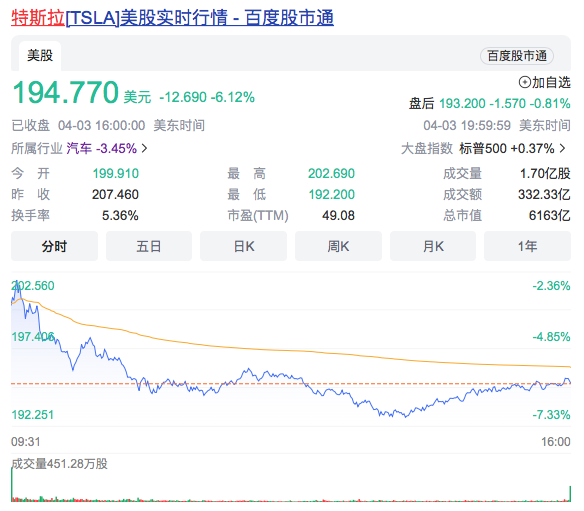Switch to the 日K chart tab
Screen dimensions: 584x511
[x=244, y=246]
